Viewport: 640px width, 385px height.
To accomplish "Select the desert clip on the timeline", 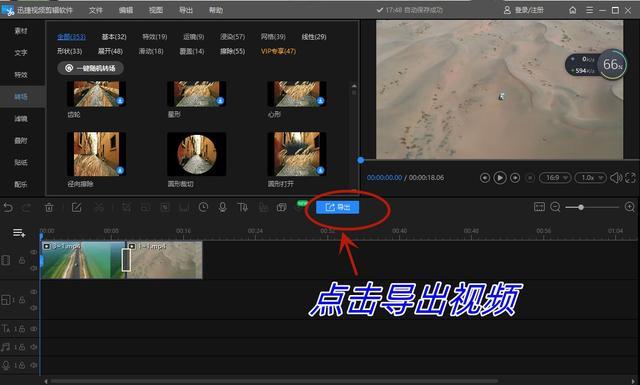I will [x=165, y=260].
